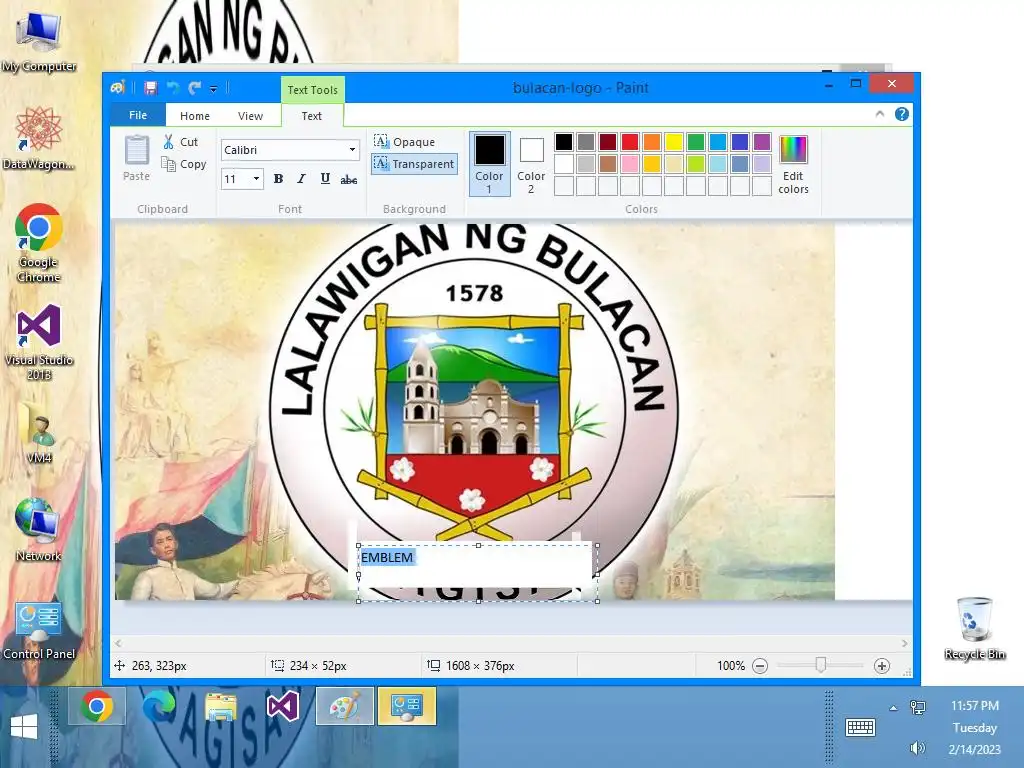Image resolution: width=1024 pixels, height=768 pixels.
Task: Toggle bold formatting
Action: pos(278,179)
